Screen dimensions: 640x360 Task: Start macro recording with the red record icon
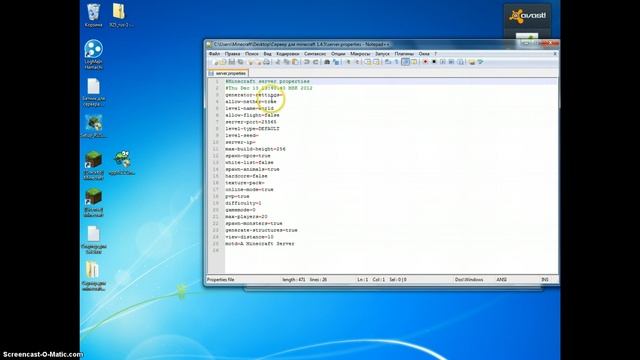[425, 62]
